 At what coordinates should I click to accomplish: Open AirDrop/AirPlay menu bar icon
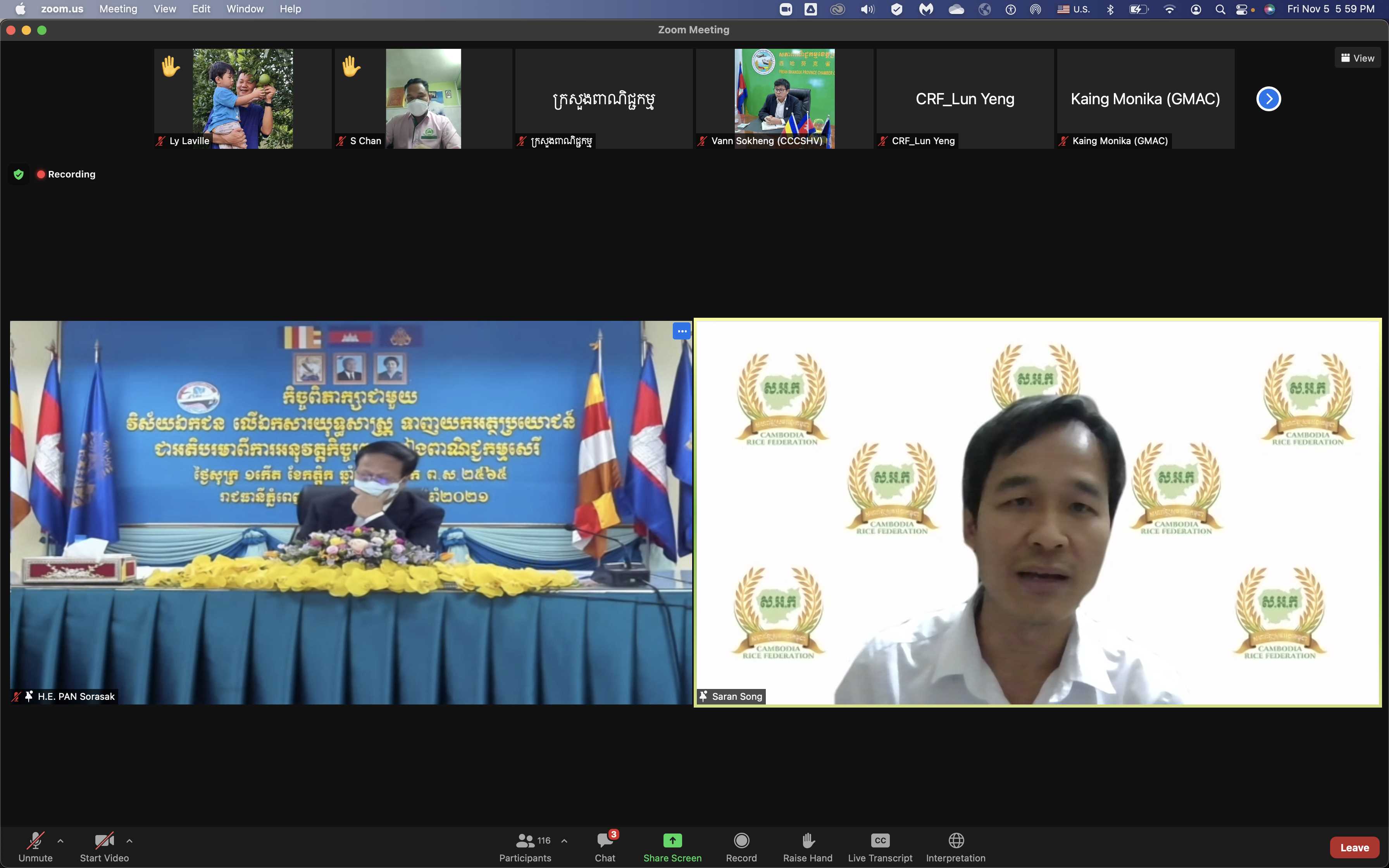[1036, 9]
